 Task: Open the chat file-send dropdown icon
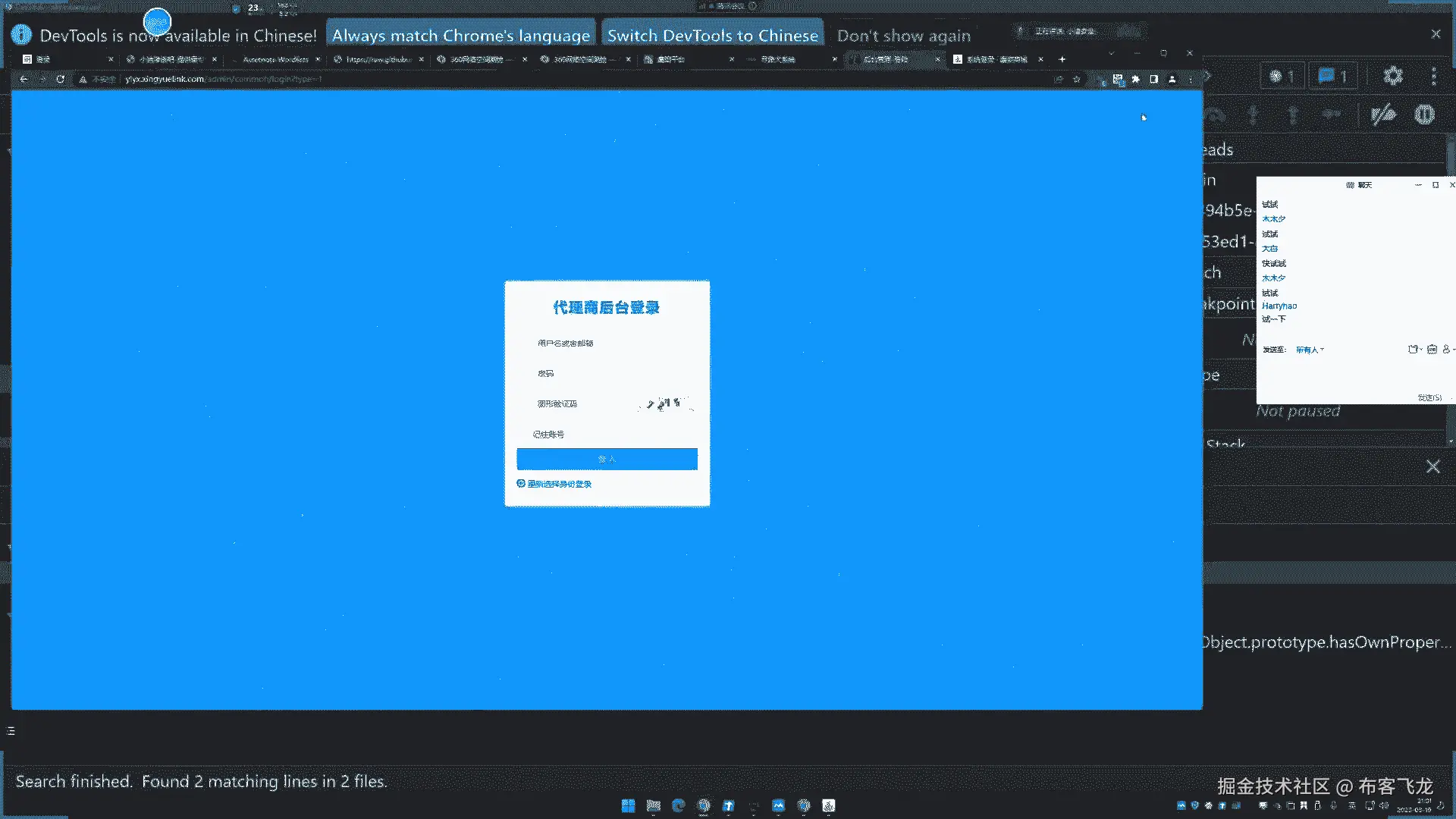click(1414, 350)
